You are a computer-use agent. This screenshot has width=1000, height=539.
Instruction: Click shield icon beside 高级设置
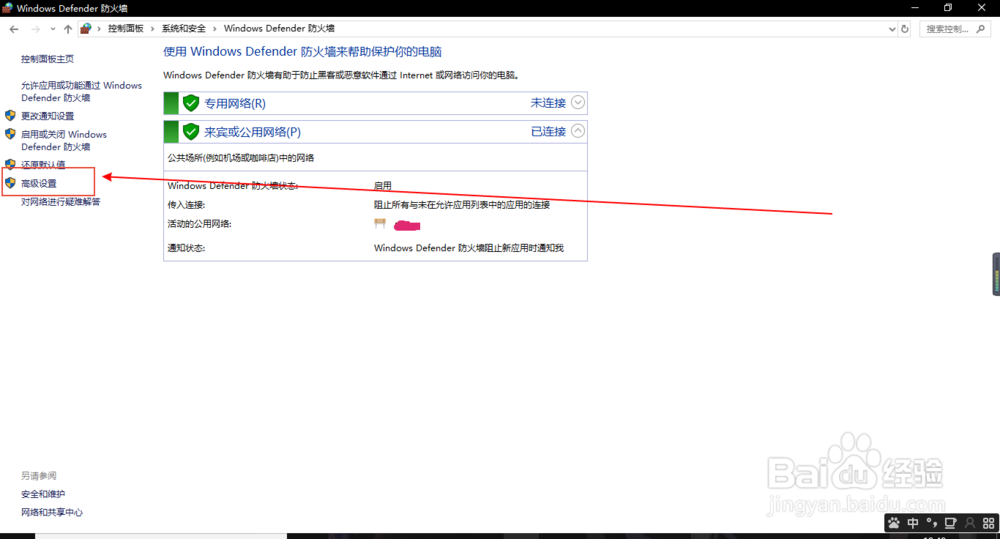[x=10, y=183]
